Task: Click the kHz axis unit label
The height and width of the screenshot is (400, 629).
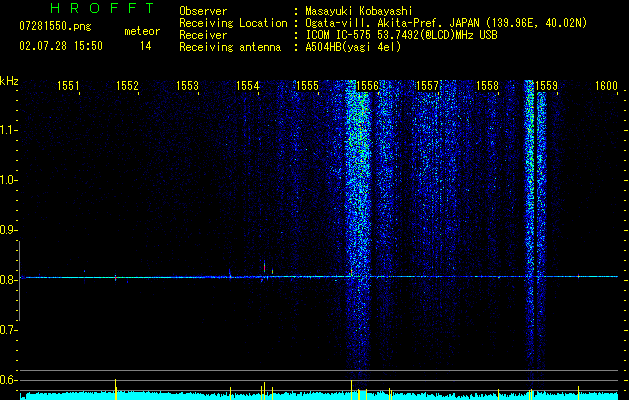Action: [x=9, y=81]
